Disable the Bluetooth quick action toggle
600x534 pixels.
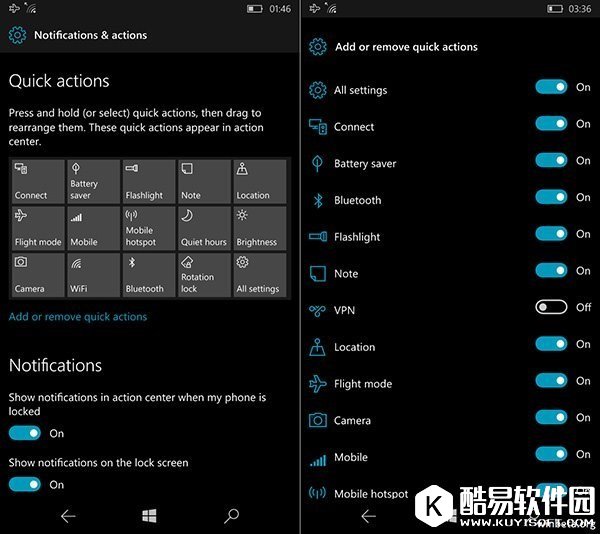coord(551,197)
